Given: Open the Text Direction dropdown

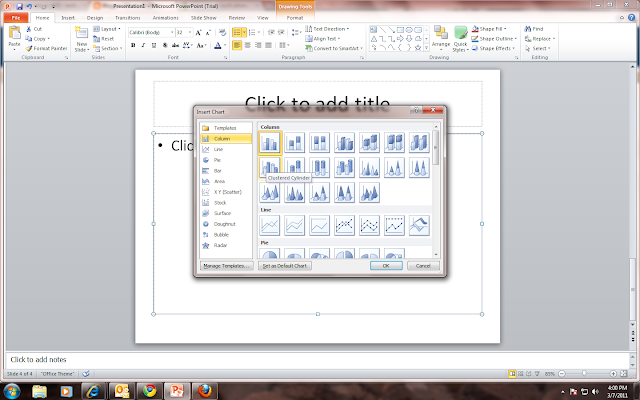Looking at the screenshot, I should click(x=327, y=29).
